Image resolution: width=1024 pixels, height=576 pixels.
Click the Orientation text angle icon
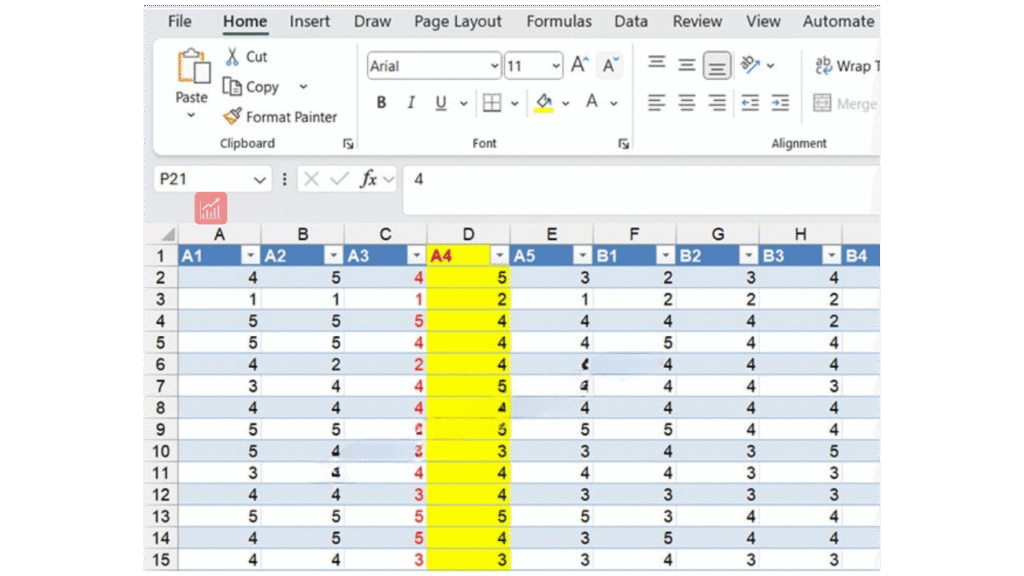click(x=750, y=66)
